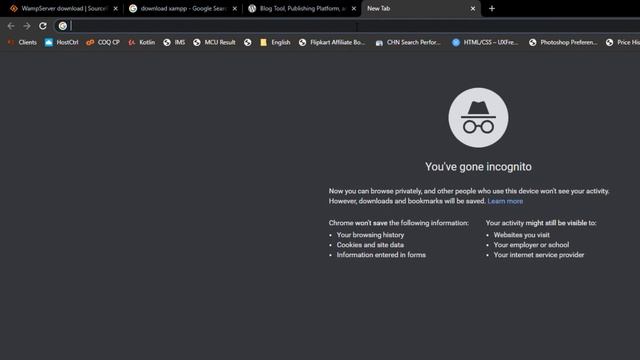Click the Google icon in the address bar
The image size is (640, 360).
click(x=62, y=26)
